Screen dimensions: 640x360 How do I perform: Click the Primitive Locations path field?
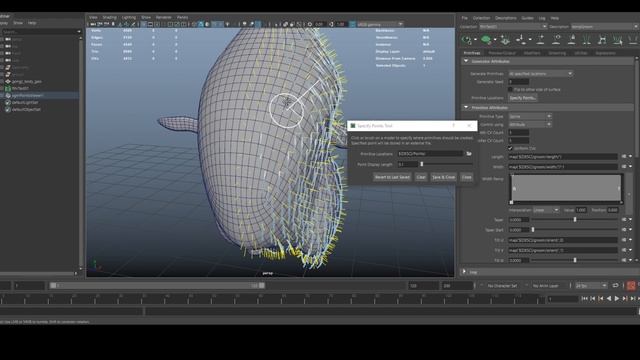coord(431,153)
